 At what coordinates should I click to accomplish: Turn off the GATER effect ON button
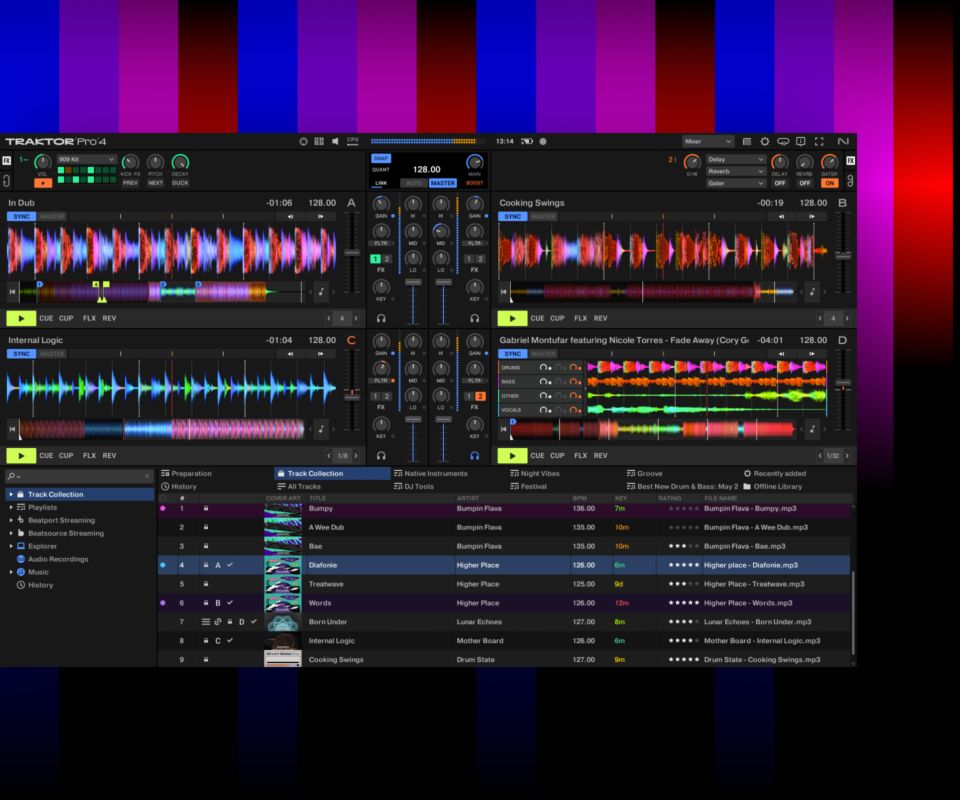point(829,183)
